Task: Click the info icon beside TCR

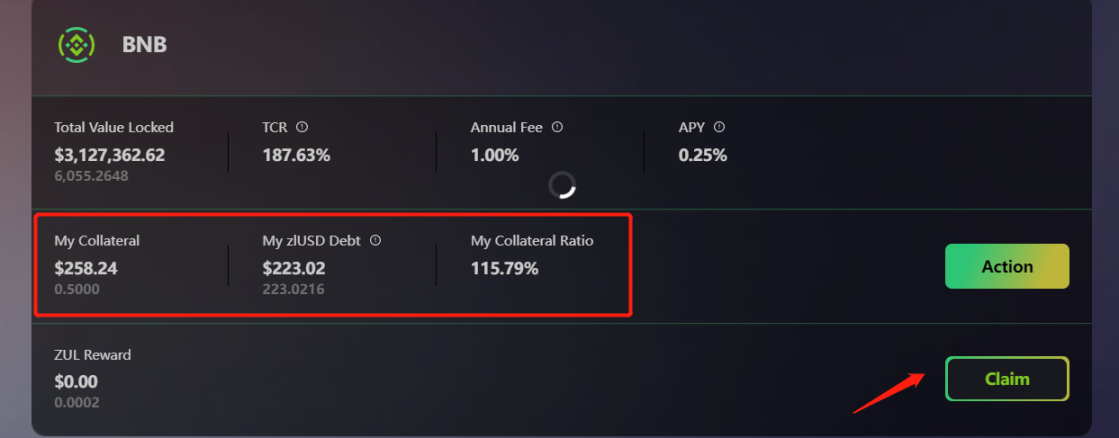Action: (x=302, y=127)
